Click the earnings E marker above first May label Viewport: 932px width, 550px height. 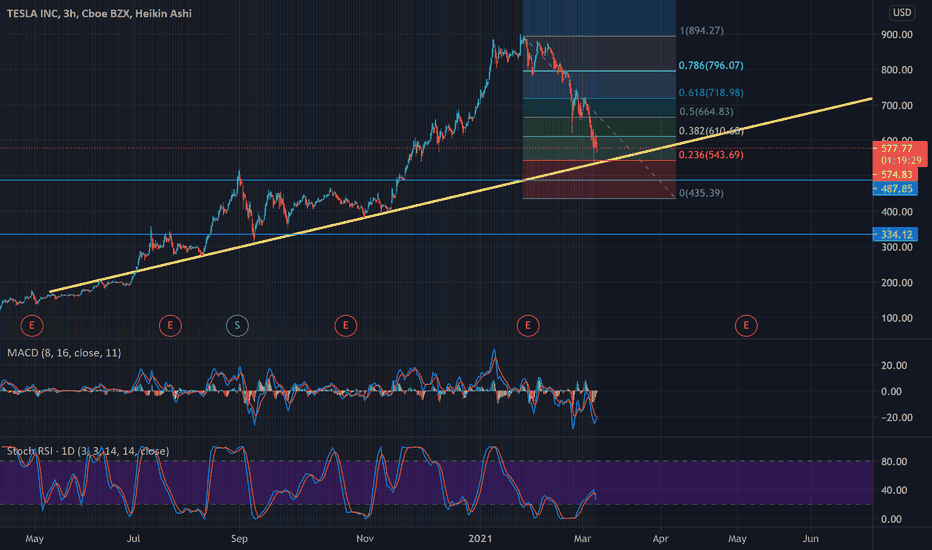point(32,325)
